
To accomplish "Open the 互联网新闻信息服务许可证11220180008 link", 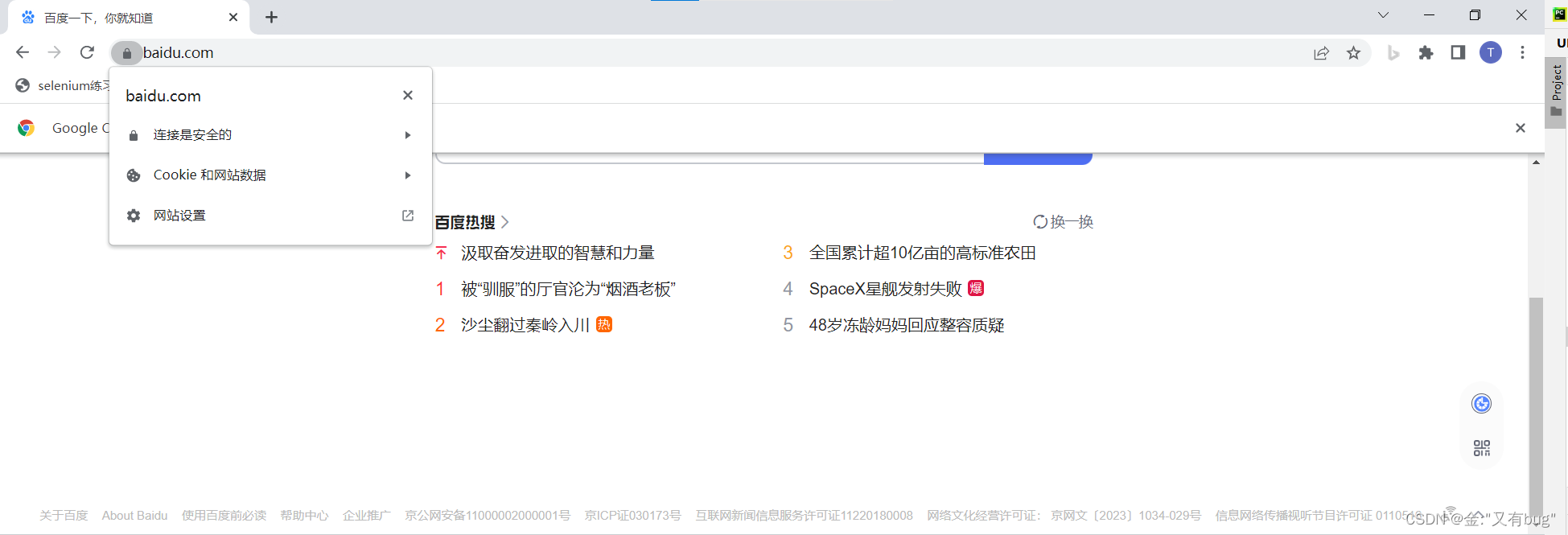I will pyautogui.click(x=805, y=516).
